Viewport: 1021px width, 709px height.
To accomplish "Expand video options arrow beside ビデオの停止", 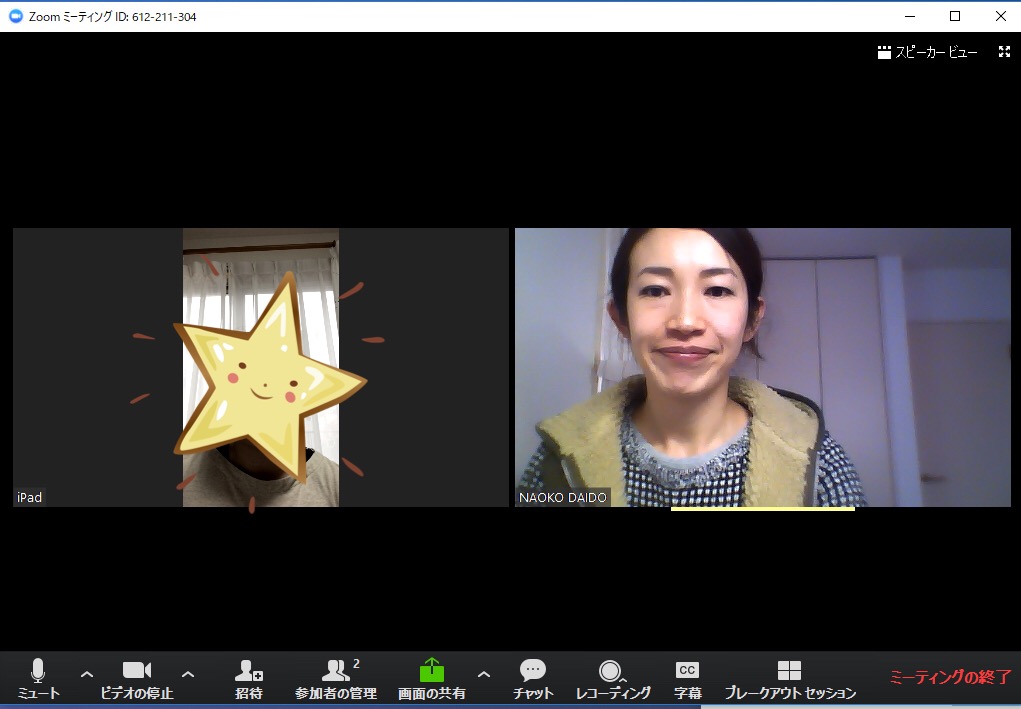I will pos(188,674).
